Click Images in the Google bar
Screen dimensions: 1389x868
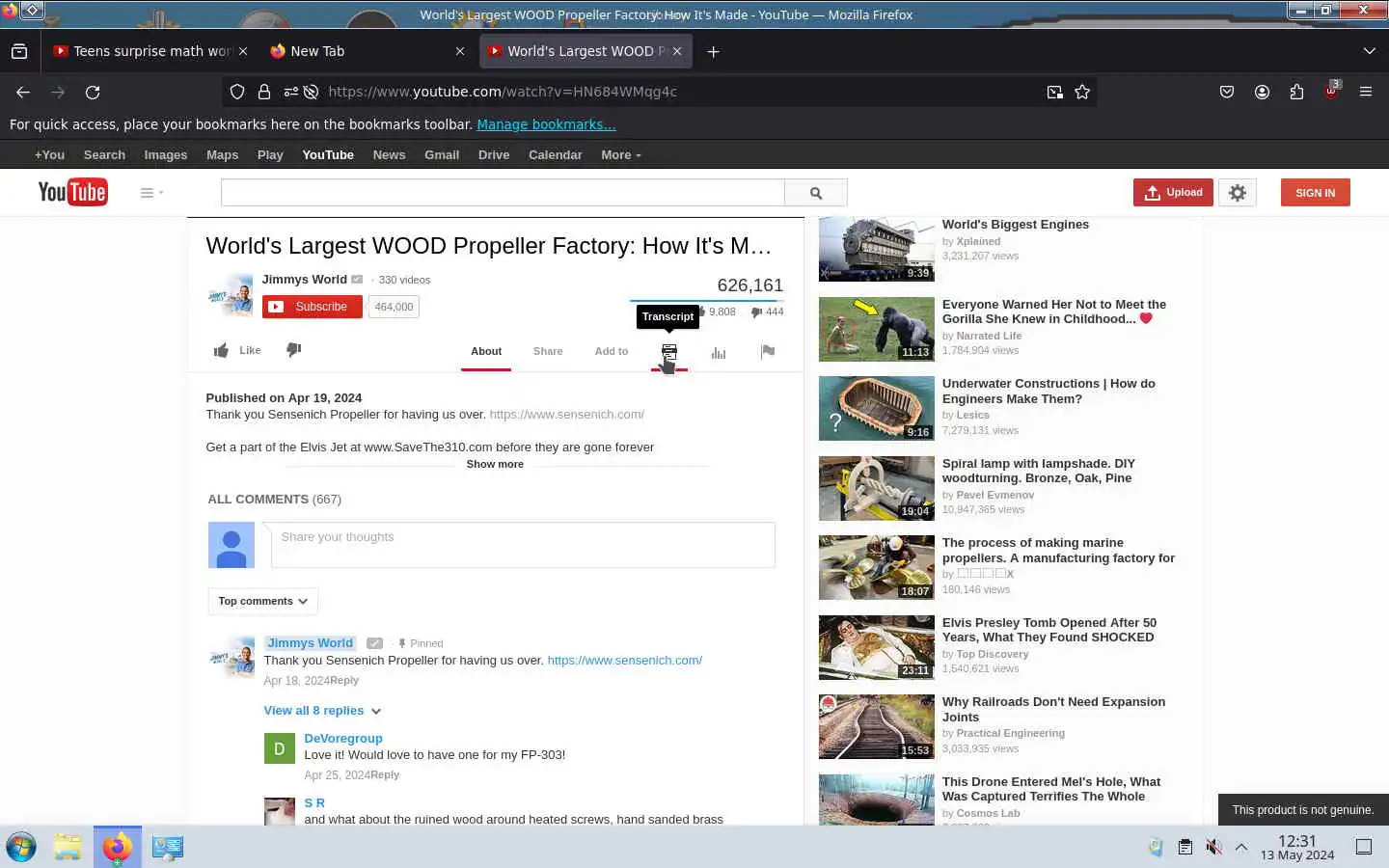166,155
